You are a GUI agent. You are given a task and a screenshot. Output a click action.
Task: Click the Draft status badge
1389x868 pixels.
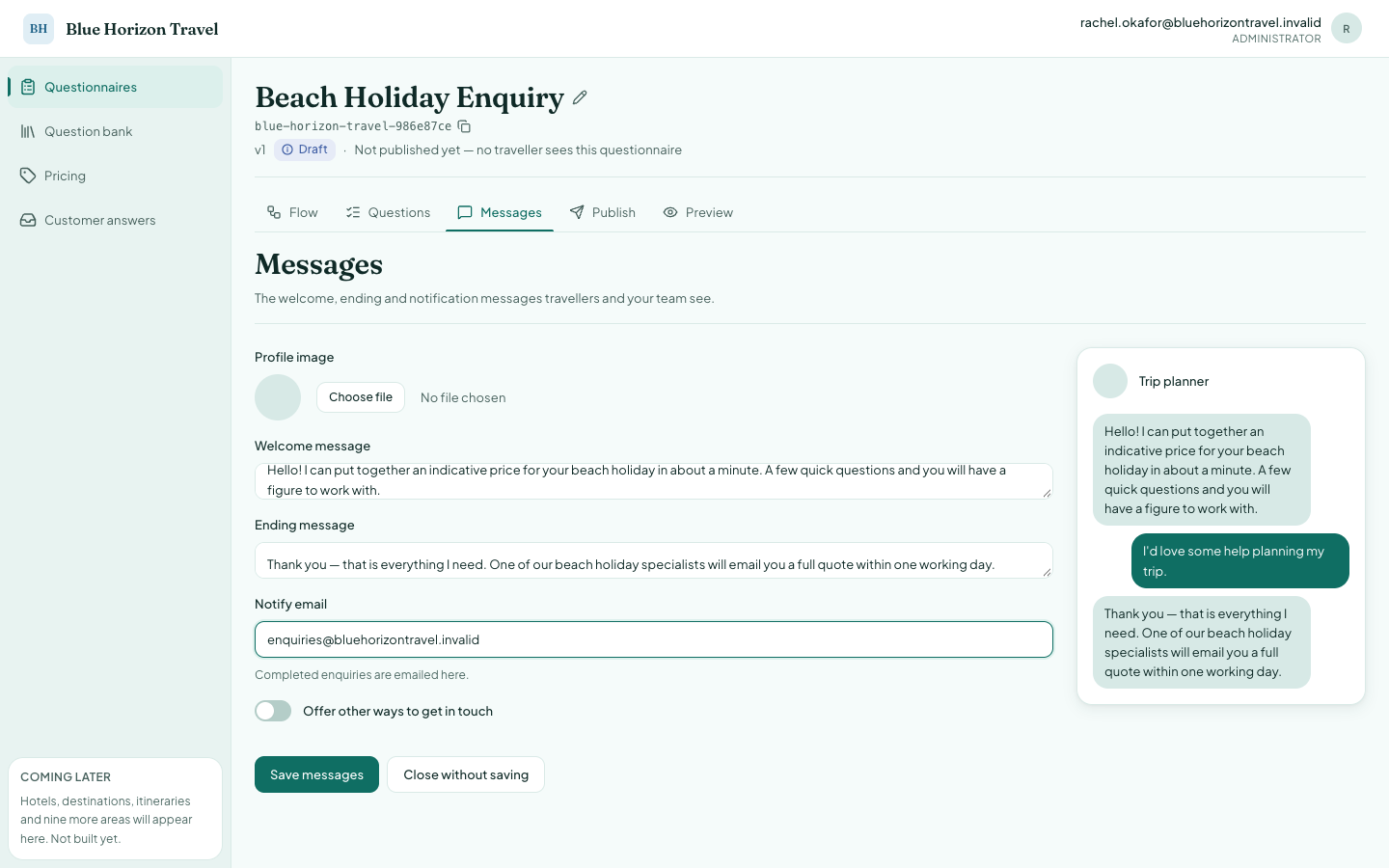305,149
